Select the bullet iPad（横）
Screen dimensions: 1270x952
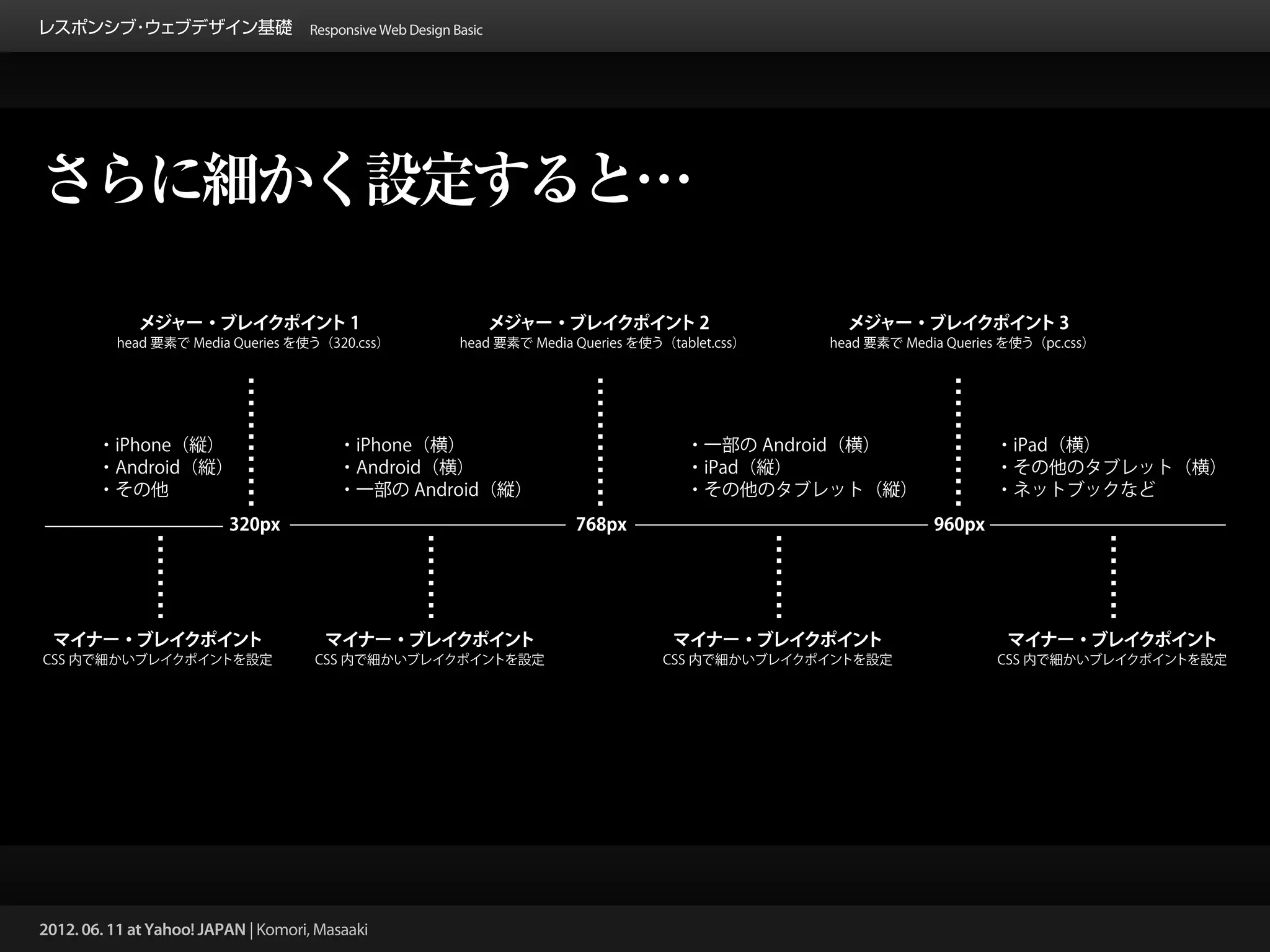(x=1047, y=445)
